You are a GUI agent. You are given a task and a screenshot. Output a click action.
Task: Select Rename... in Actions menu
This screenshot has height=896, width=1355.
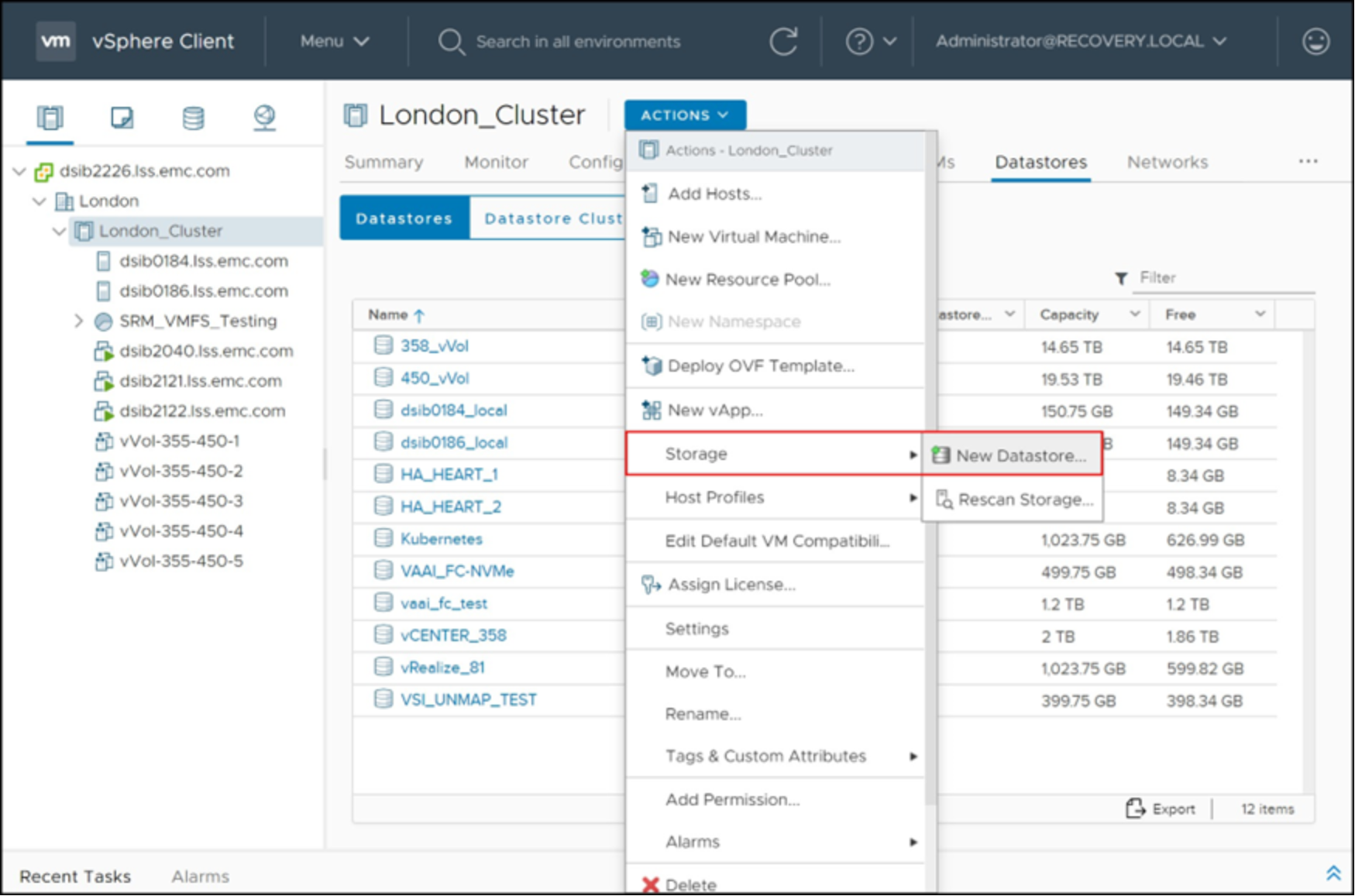(775, 714)
